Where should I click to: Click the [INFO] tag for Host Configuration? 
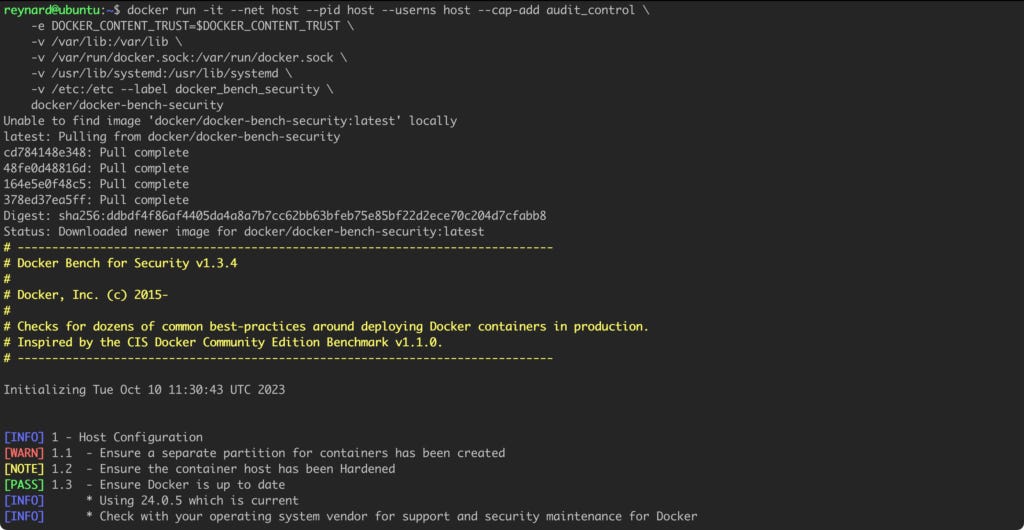click(x=24, y=437)
